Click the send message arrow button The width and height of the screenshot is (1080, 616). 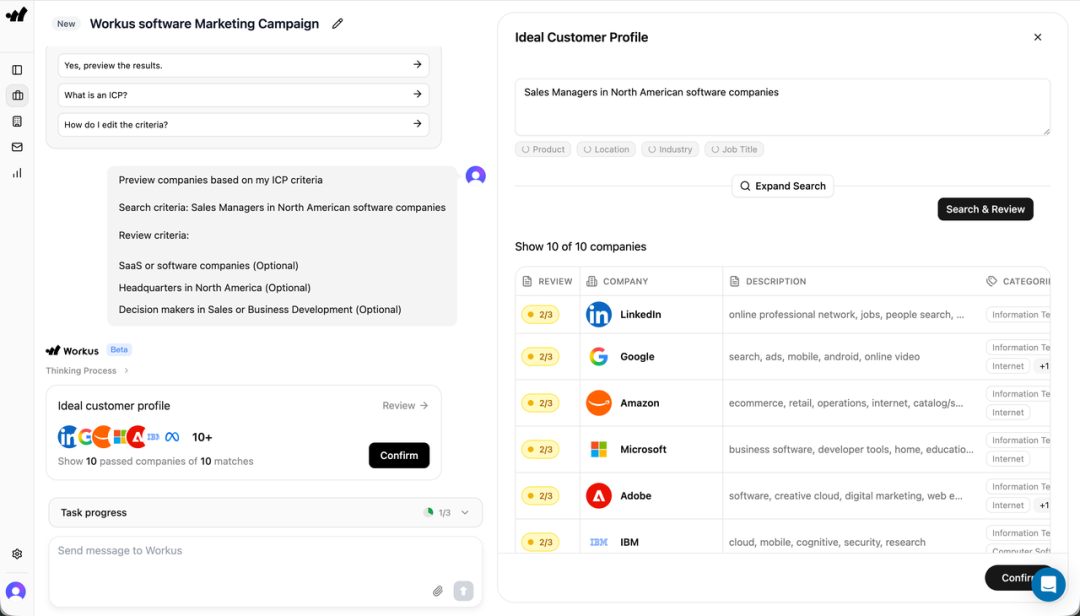click(x=464, y=591)
